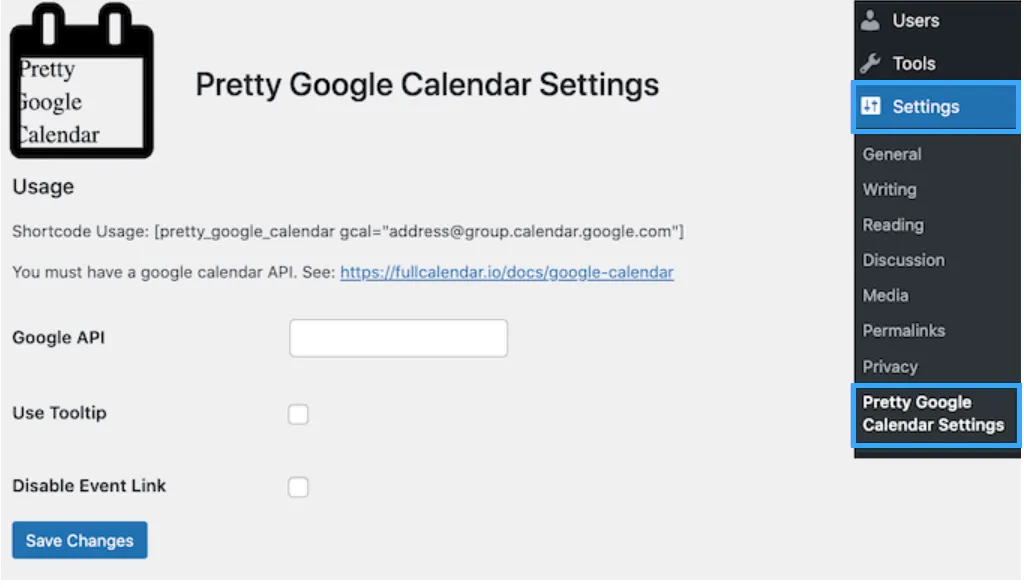Open the Tools menu label
Image resolution: width=1024 pixels, height=588 pixels.
pyautogui.click(x=913, y=64)
